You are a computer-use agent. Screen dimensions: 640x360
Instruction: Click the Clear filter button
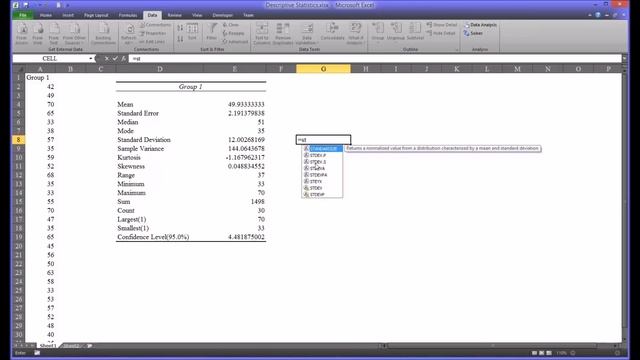(x=231, y=25)
